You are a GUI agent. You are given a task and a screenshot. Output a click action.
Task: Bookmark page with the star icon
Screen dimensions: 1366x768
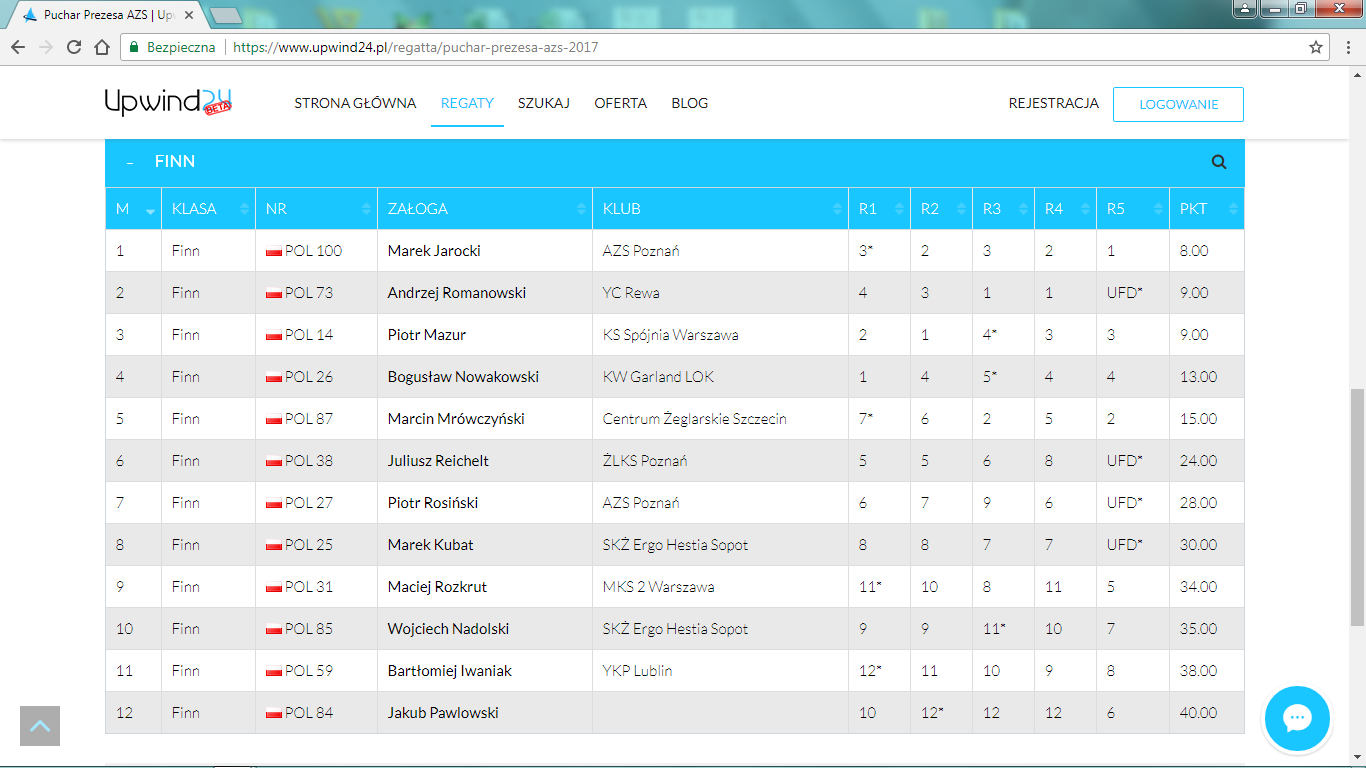(x=1316, y=47)
